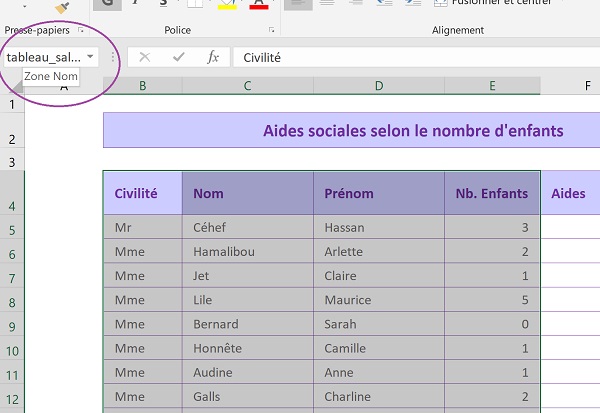Select Mme cell in Hamalibou row
The height and width of the screenshot is (413, 600).
pos(143,251)
